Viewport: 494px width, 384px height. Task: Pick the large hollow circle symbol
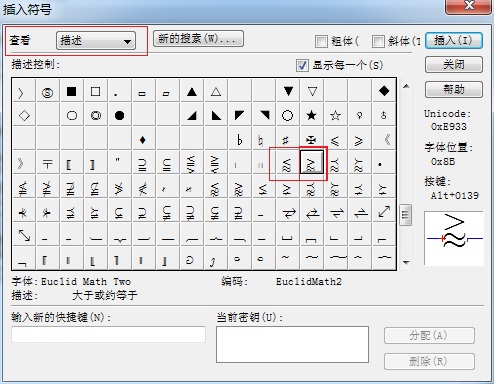(x=287, y=116)
